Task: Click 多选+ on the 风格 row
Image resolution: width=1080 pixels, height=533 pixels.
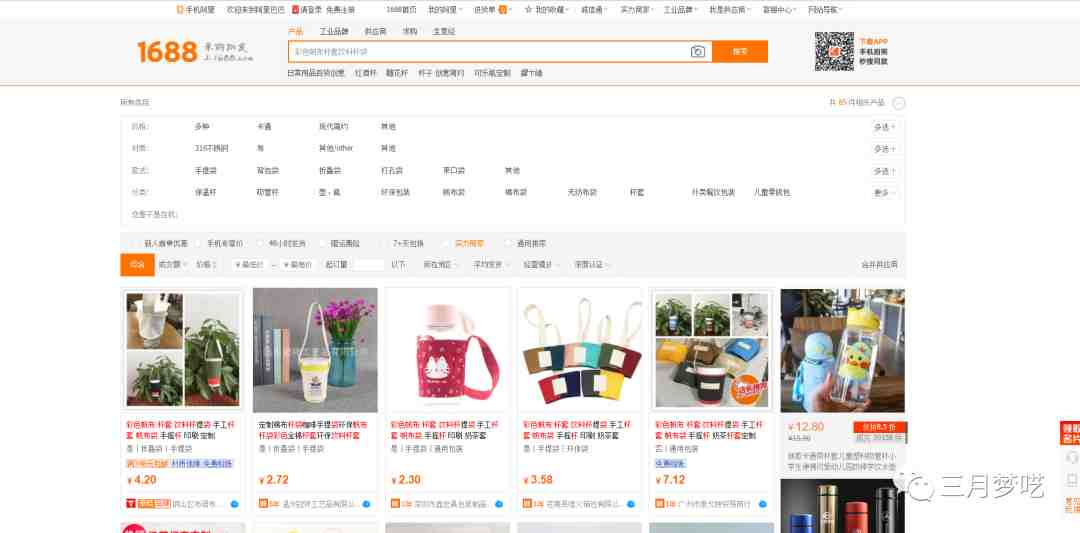Action: click(x=885, y=127)
